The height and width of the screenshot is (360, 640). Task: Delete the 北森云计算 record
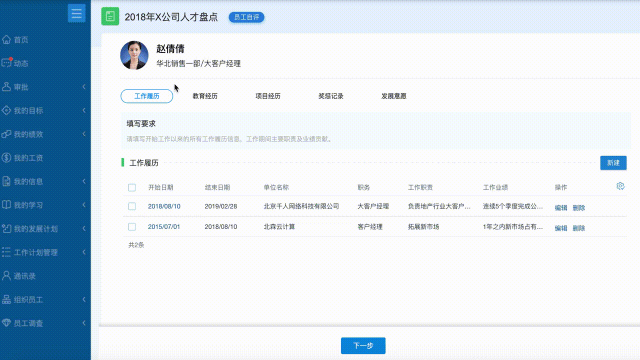click(579, 228)
